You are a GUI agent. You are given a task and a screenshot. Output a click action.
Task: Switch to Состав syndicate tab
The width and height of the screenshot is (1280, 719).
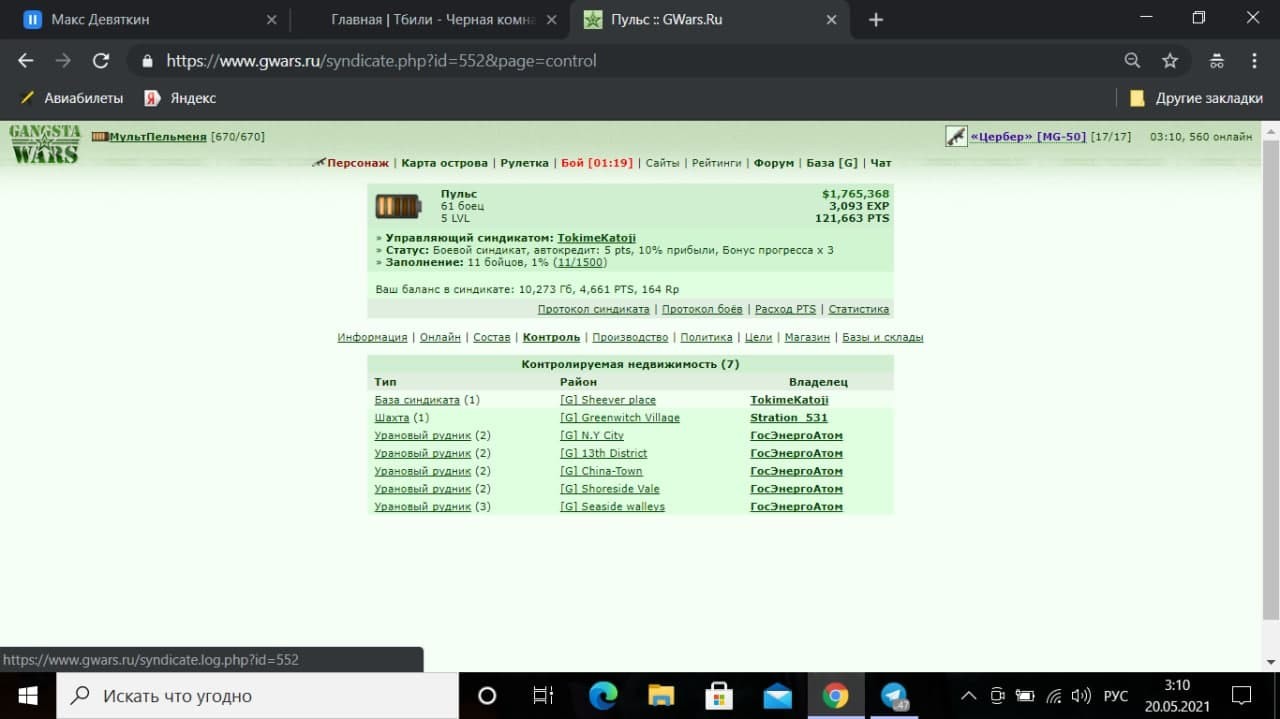491,338
